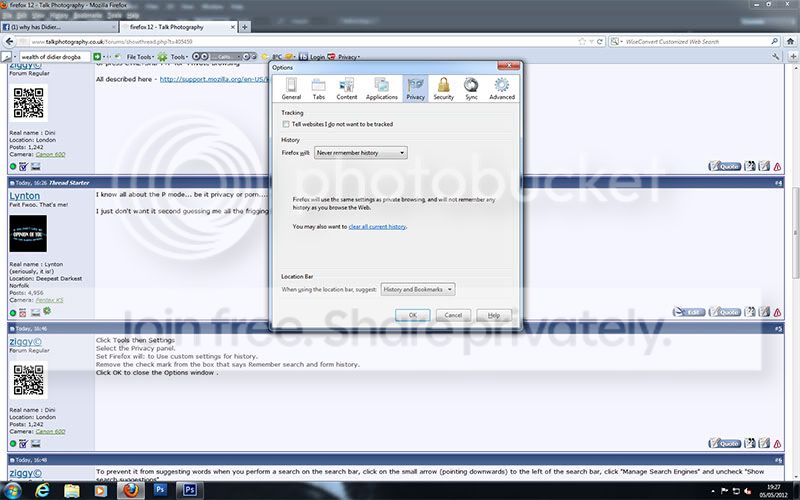The image size is (800, 500).
Task: Open the location bar suggest dropdown
Action: pyautogui.click(x=417, y=289)
